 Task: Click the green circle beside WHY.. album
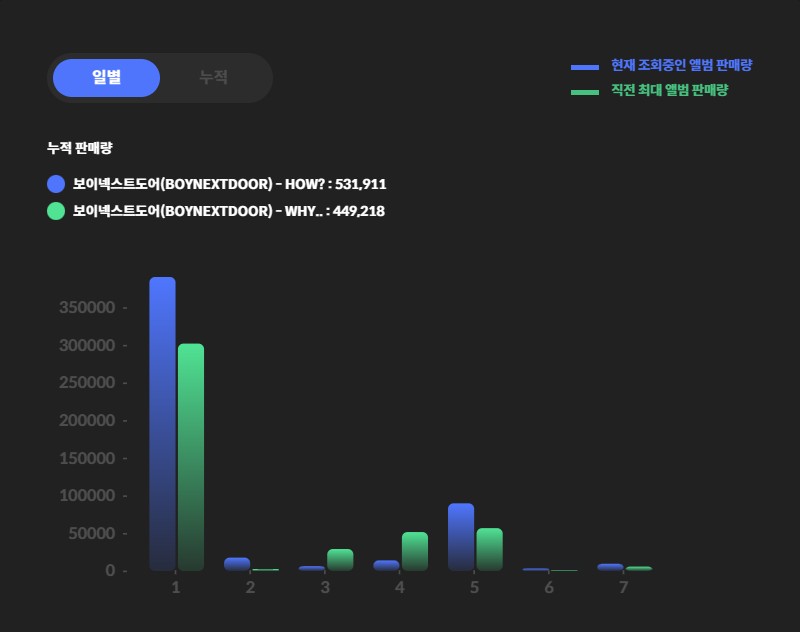coord(56,211)
